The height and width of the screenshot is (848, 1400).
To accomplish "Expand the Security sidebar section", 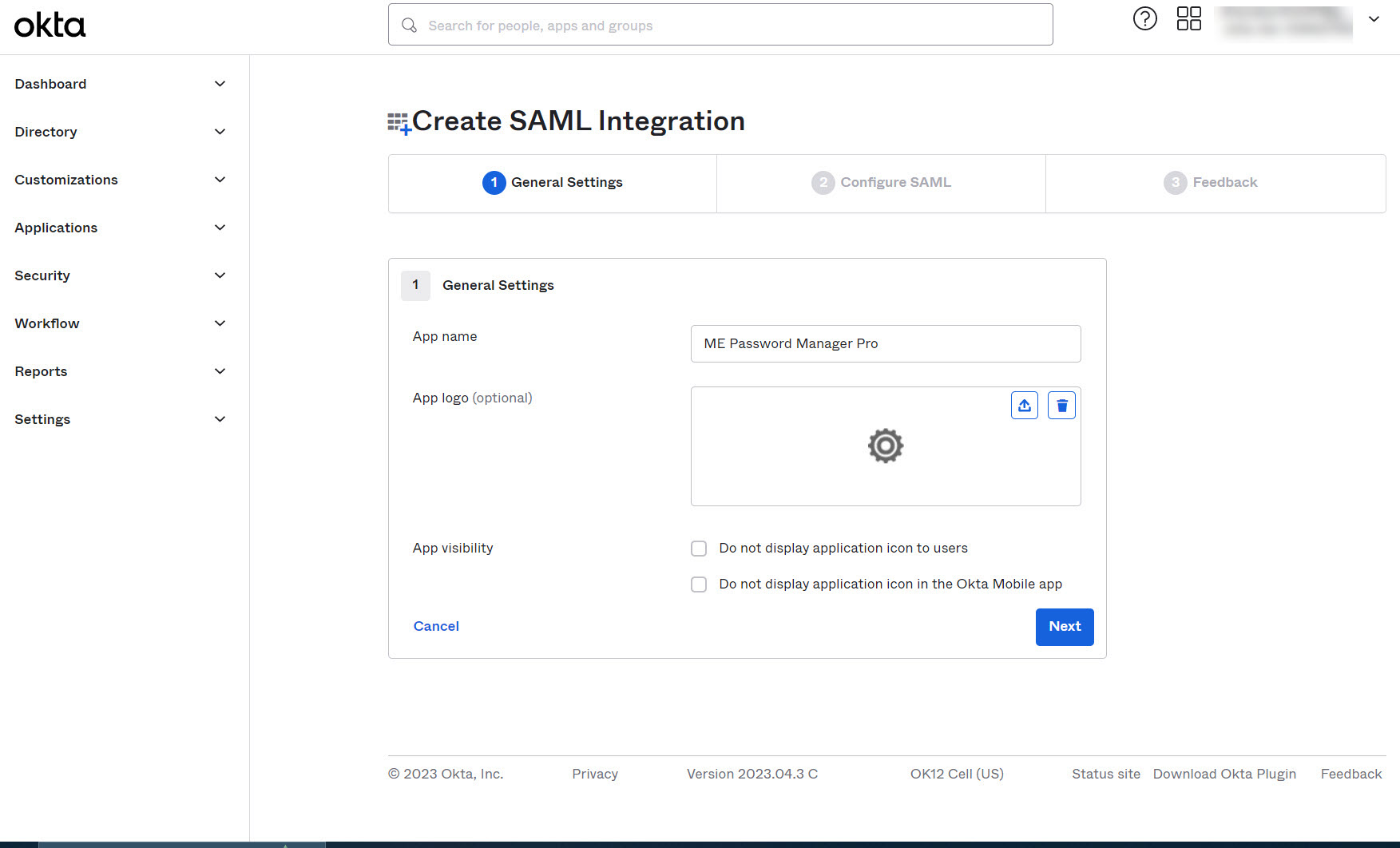I will click(120, 275).
